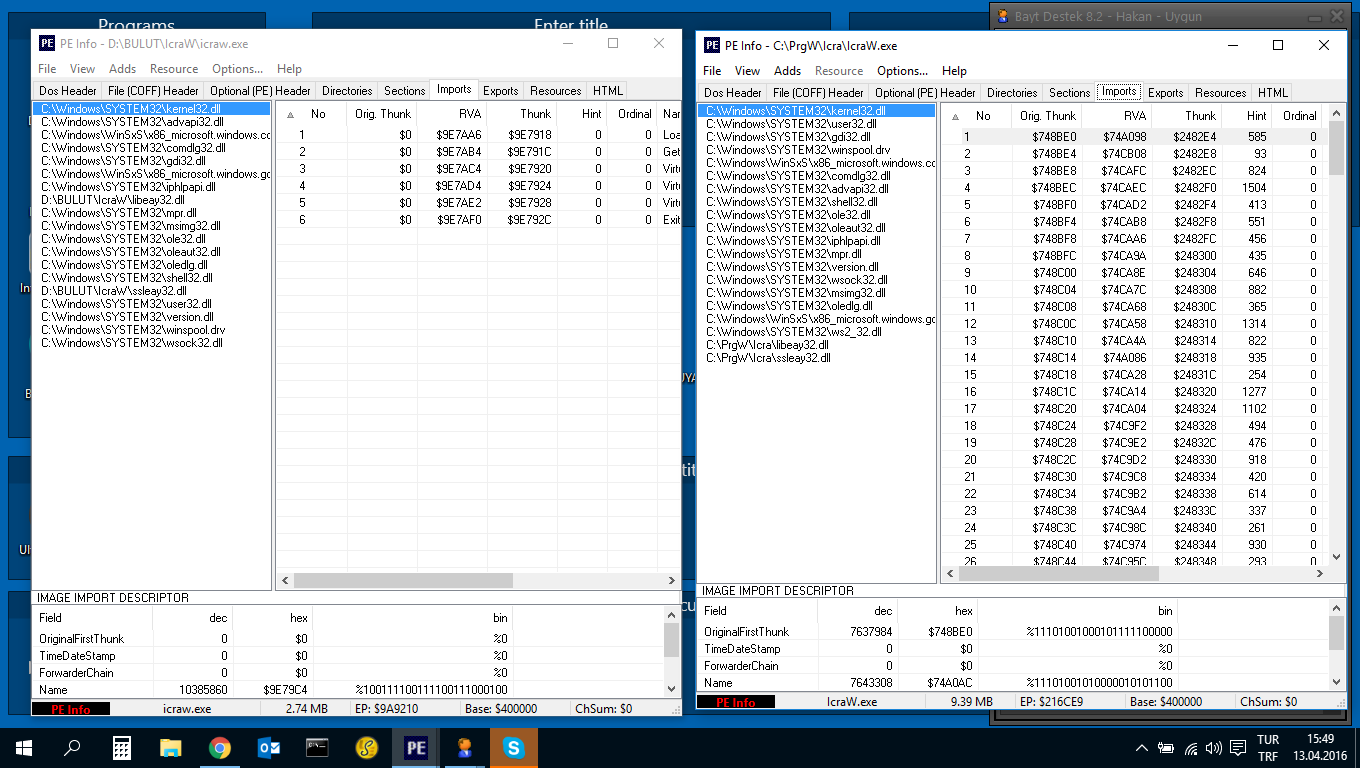Image resolution: width=1360 pixels, height=768 pixels.
Task: Open File (COFF) Header tab in right window
Action: tap(818, 93)
